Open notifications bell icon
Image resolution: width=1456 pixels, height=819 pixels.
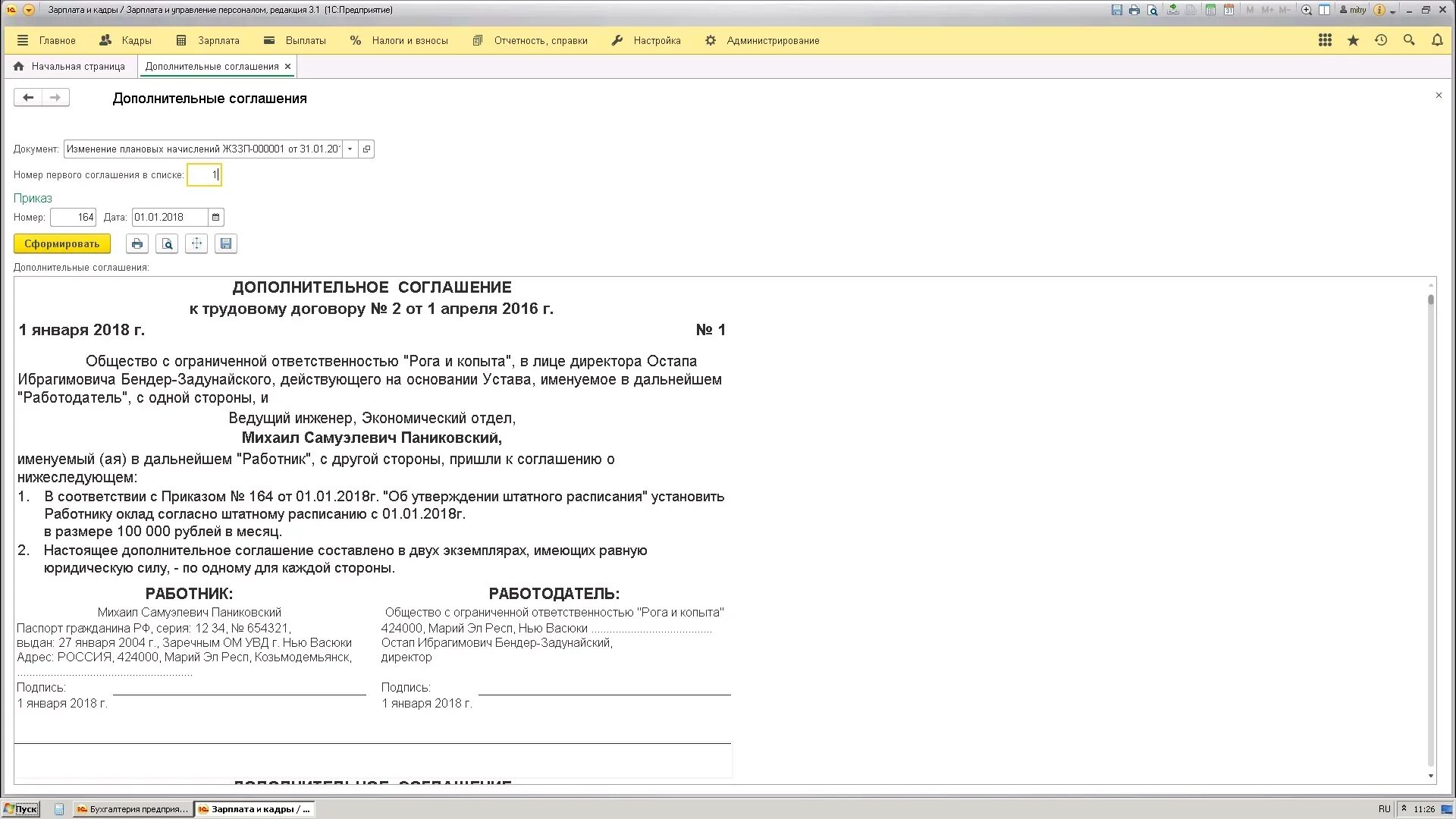click(x=1437, y=40)
